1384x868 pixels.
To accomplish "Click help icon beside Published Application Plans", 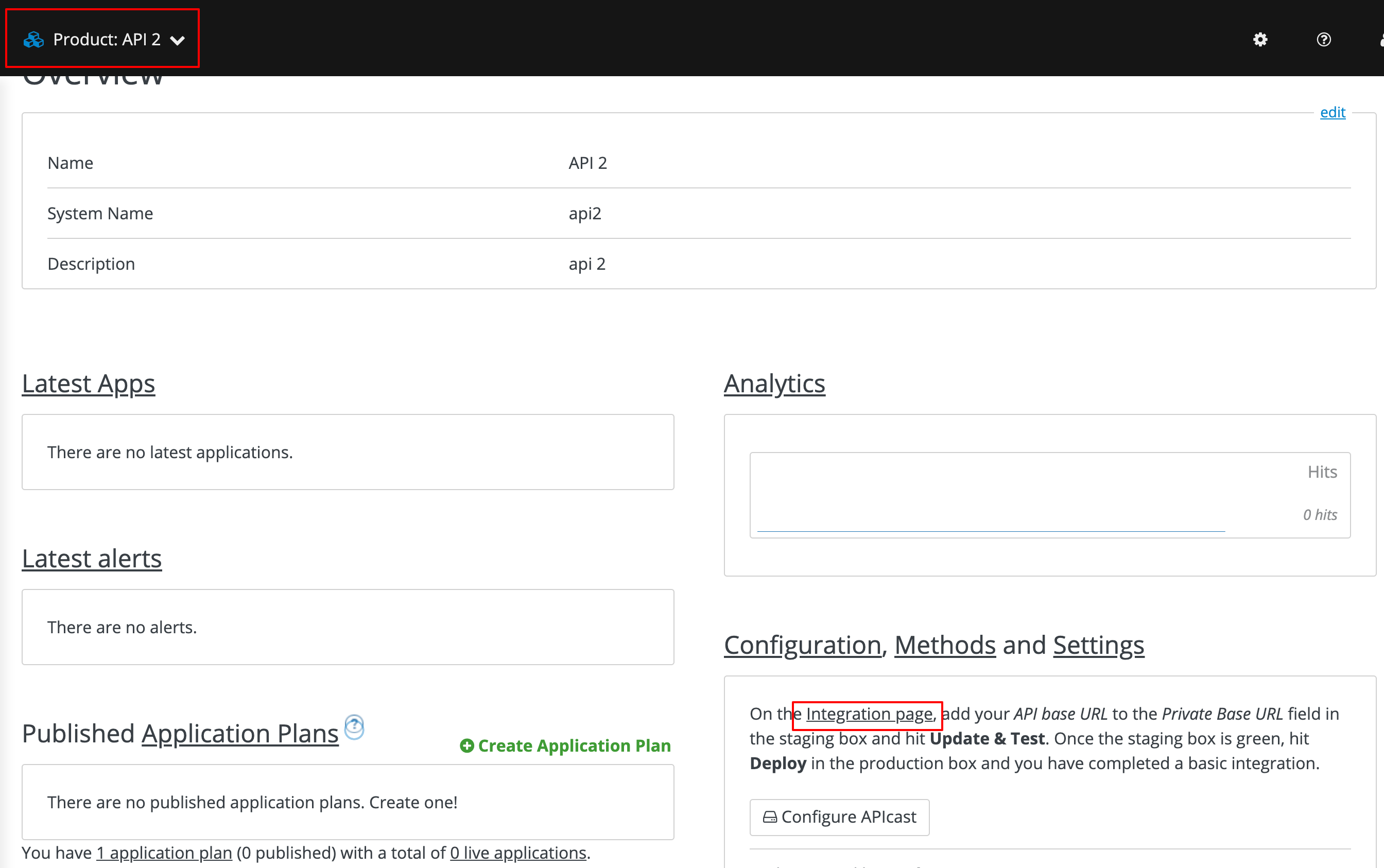I will pos(354,726).
